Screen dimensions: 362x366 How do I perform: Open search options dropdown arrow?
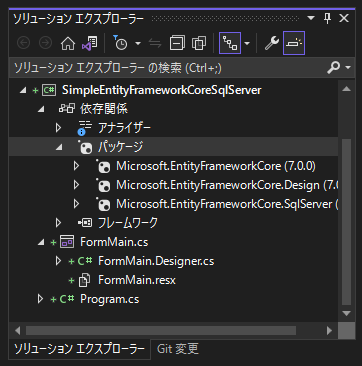[348, 68]
